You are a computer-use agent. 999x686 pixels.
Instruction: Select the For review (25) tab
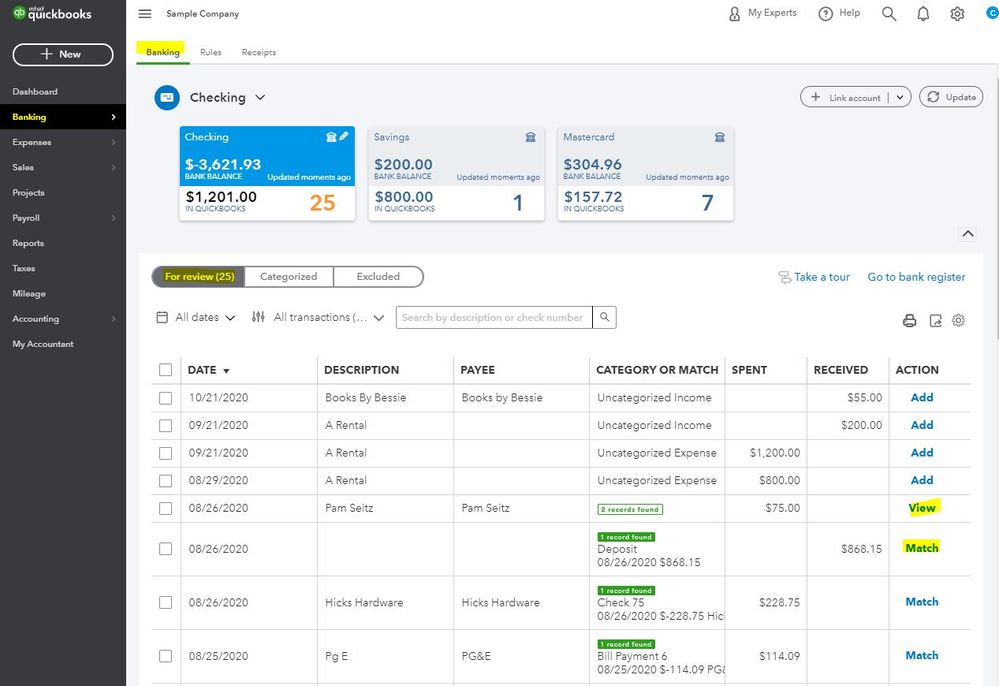199,276
